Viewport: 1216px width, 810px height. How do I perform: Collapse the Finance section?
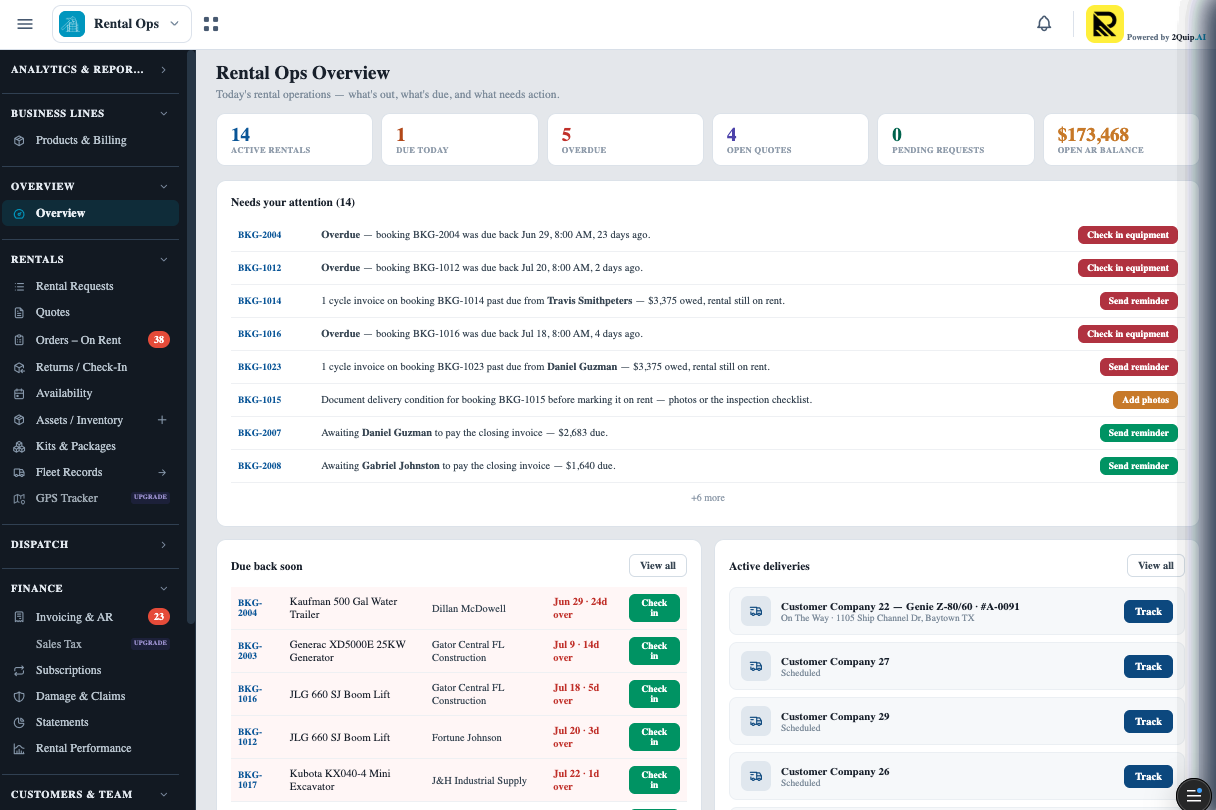(x=90, y=589)
